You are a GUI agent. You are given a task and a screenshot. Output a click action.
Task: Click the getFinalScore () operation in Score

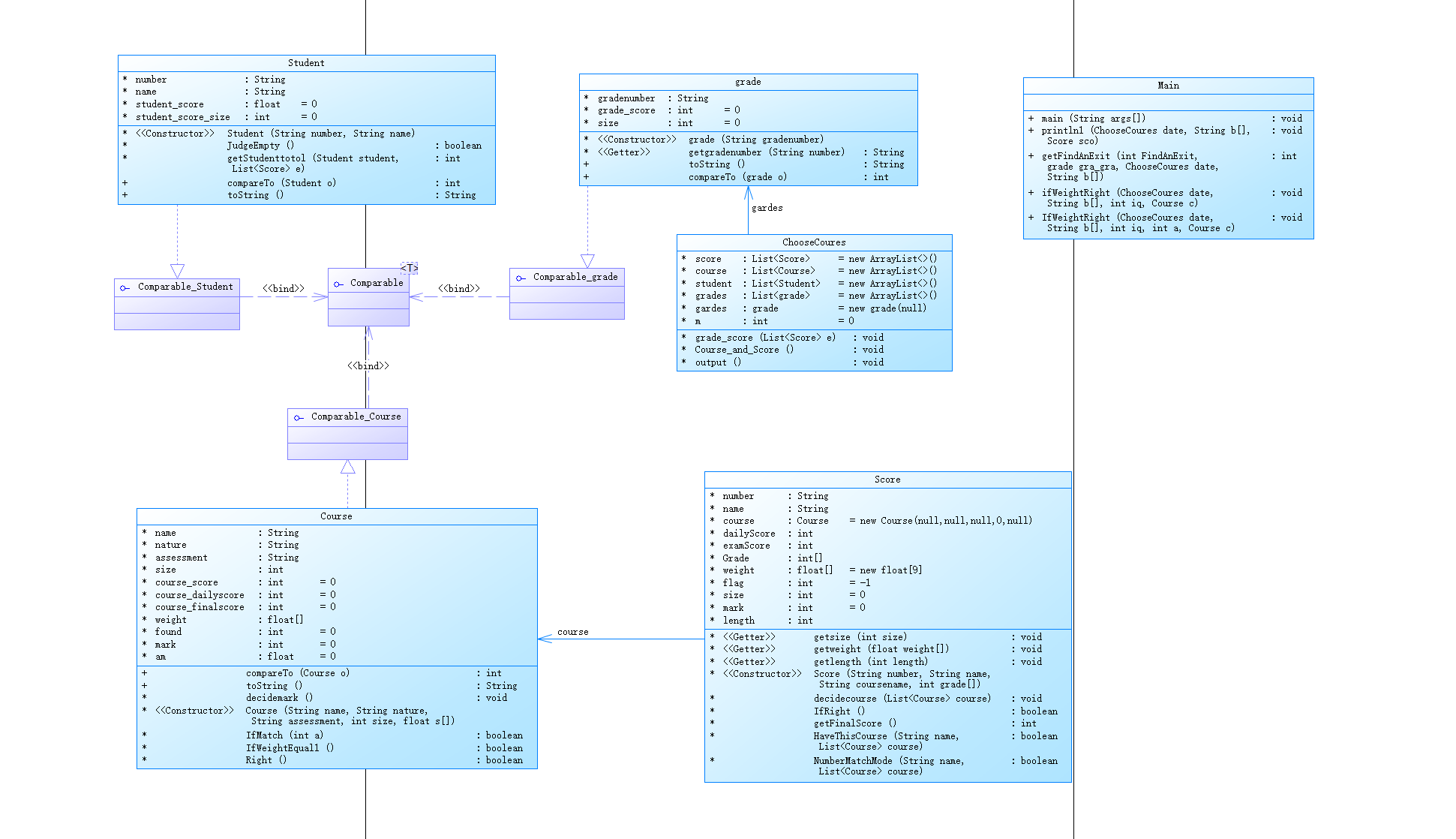click(854, 723)
